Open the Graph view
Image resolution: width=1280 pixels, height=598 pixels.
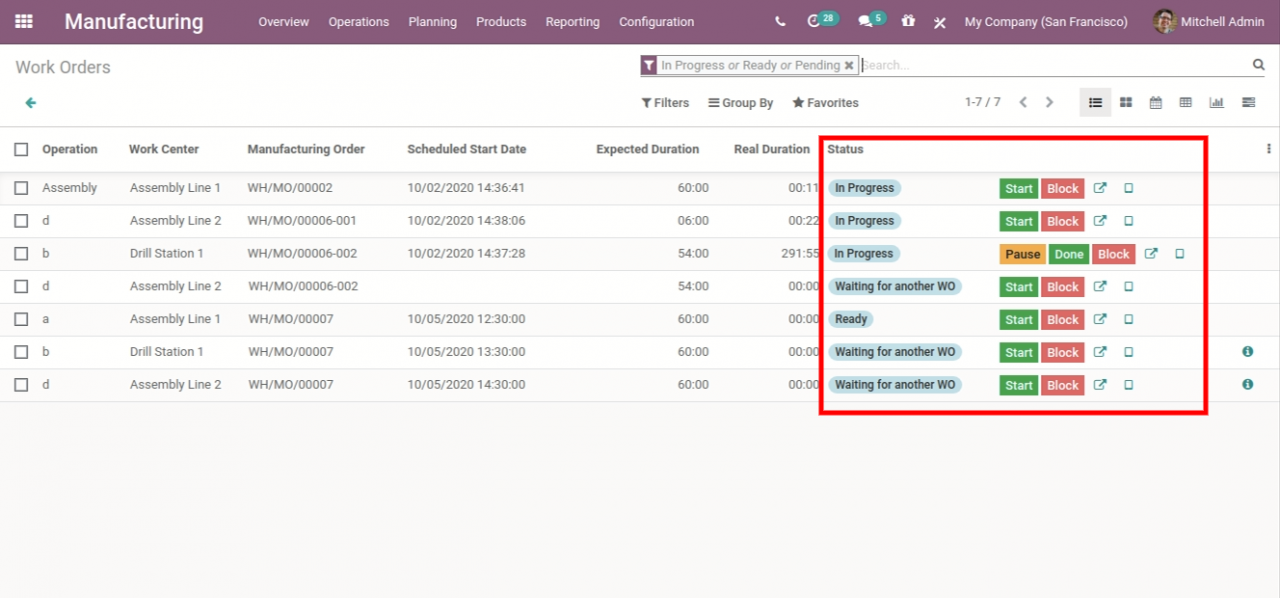click(1216, 102)
